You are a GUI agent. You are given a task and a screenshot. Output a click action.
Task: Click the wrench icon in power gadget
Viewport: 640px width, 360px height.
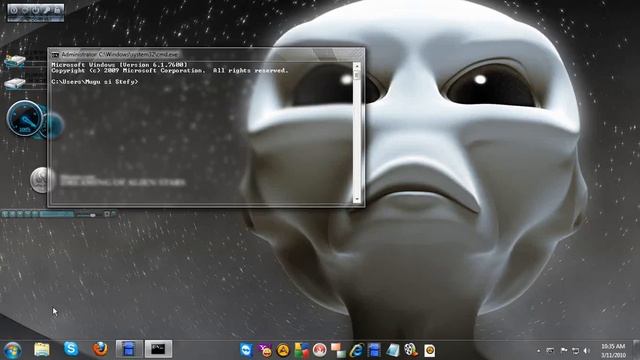point(47,9)
